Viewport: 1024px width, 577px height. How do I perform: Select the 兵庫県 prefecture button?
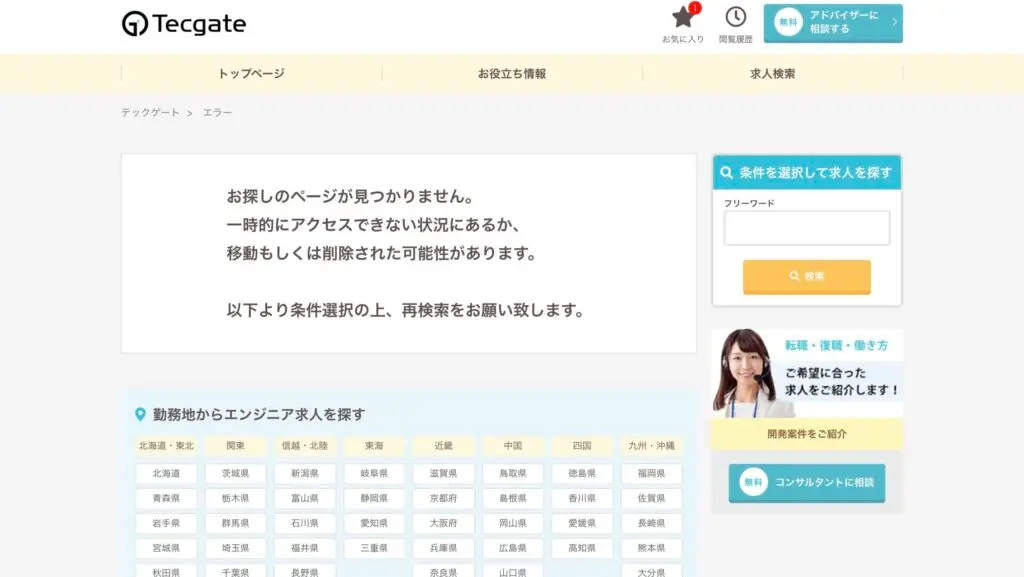pyautogui.click(x=443, y=548)
